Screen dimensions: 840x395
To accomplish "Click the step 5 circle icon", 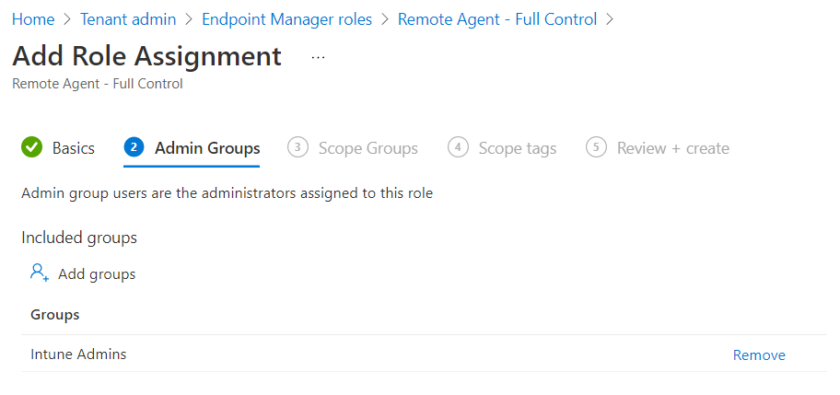I will (596, 147).
